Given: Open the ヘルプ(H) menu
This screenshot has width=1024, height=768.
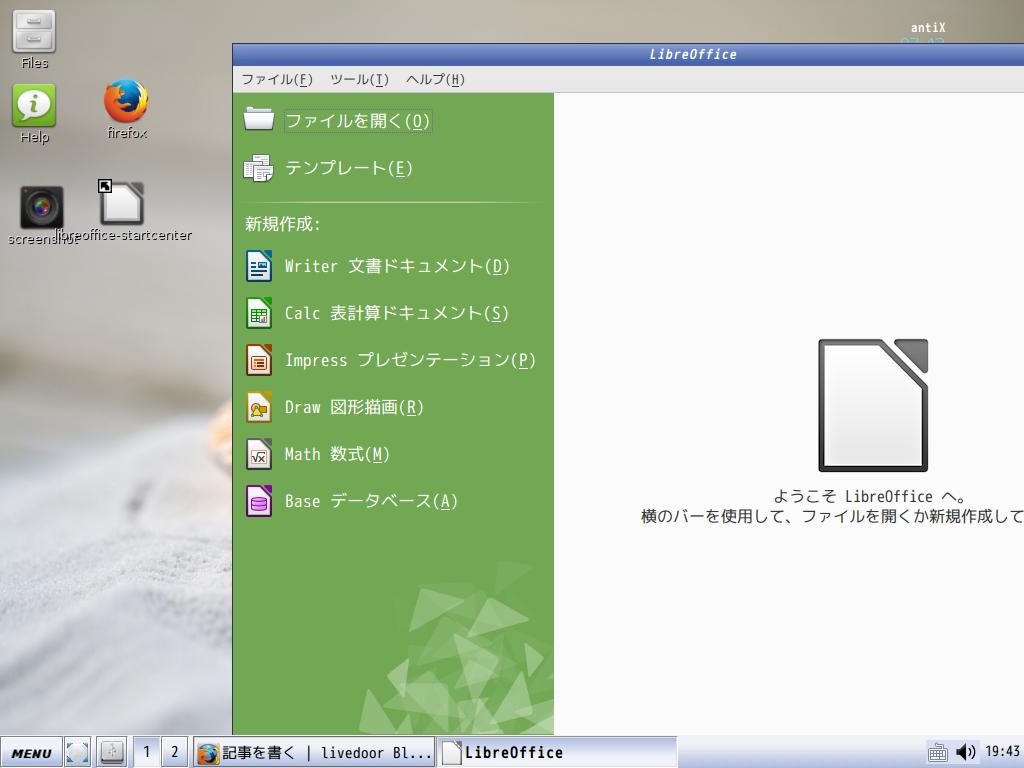Looking at the screenshot, I should pos(435,80).
